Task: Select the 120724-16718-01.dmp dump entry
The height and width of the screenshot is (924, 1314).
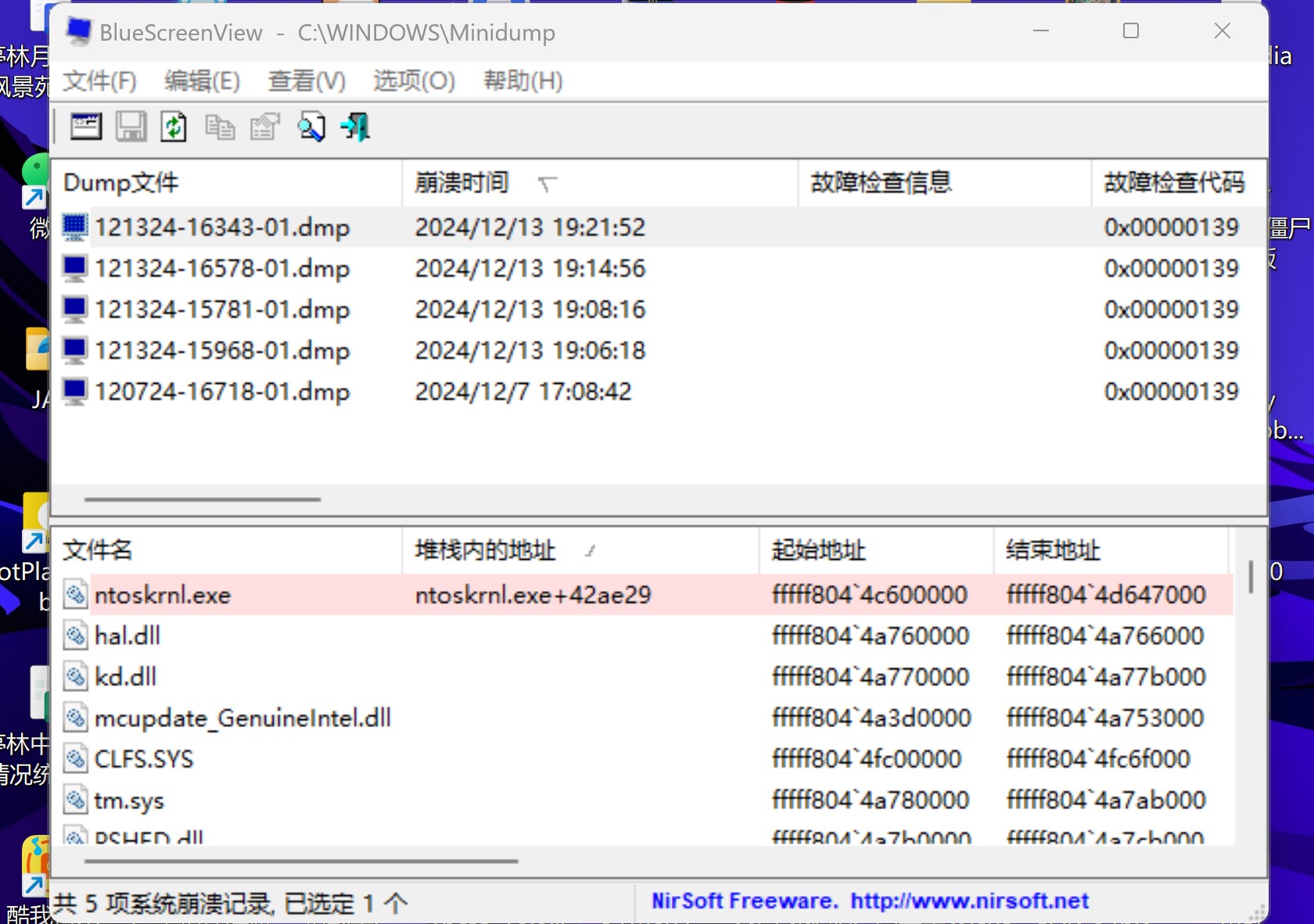Action: 221,391
